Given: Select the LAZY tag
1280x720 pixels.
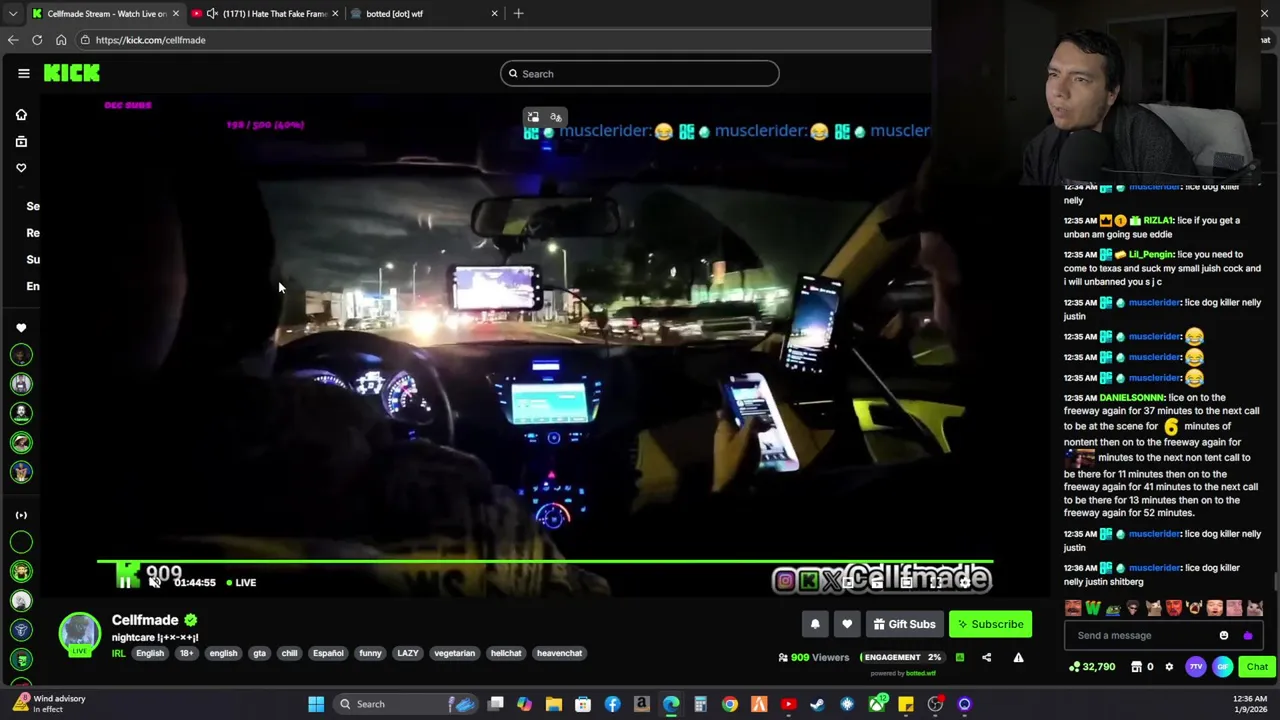Looking at the screenshot, I should click(x=408, y=653).
